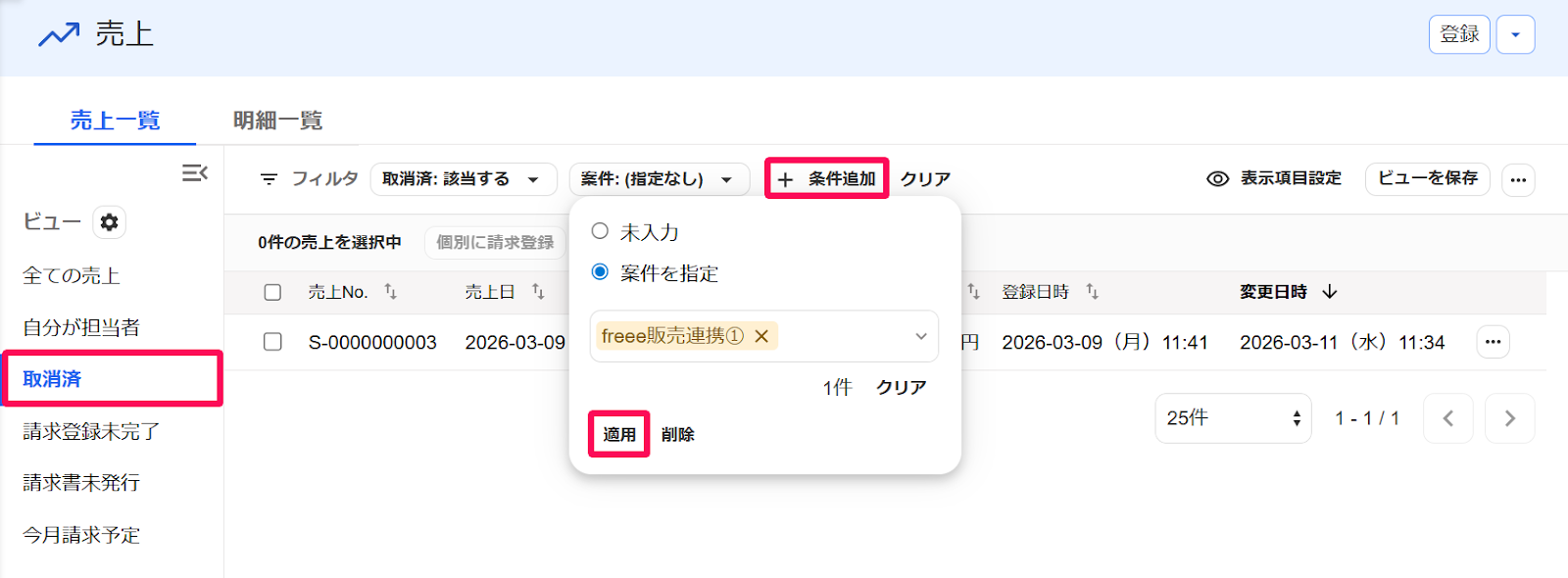Expand the 案件 selection combo box chevron
This screenshot has height=578, width=1568.
tap(920, 336)
